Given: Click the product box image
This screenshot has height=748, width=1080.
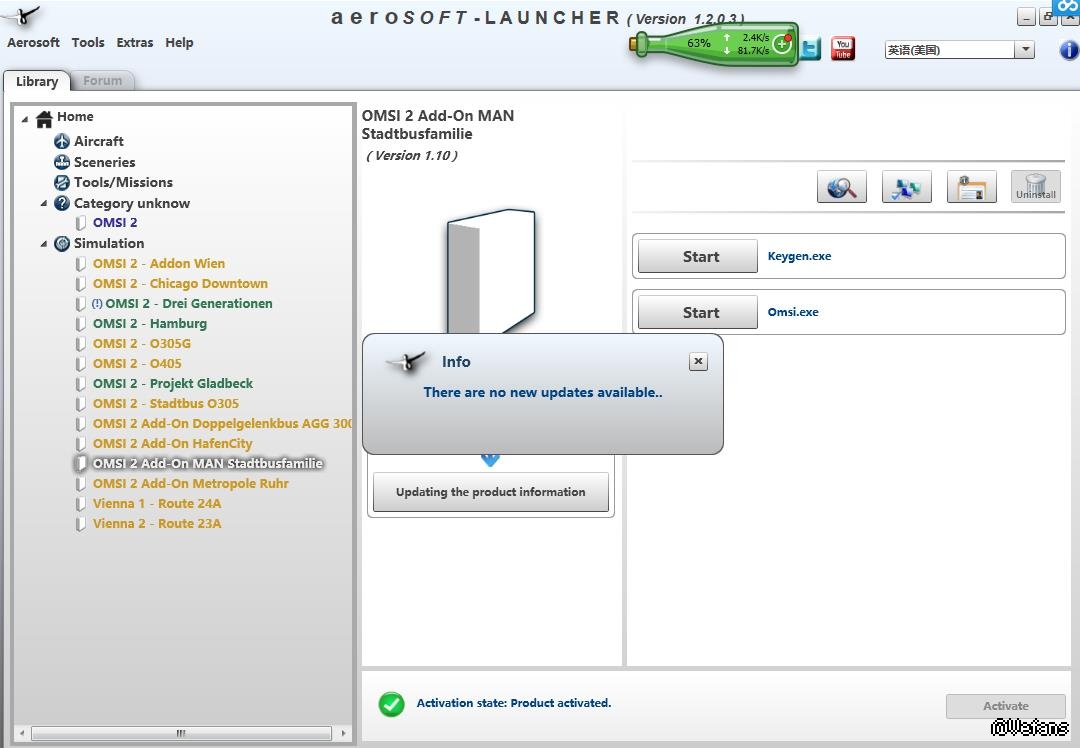Looking at the screenshot, I should click(490, 271).
